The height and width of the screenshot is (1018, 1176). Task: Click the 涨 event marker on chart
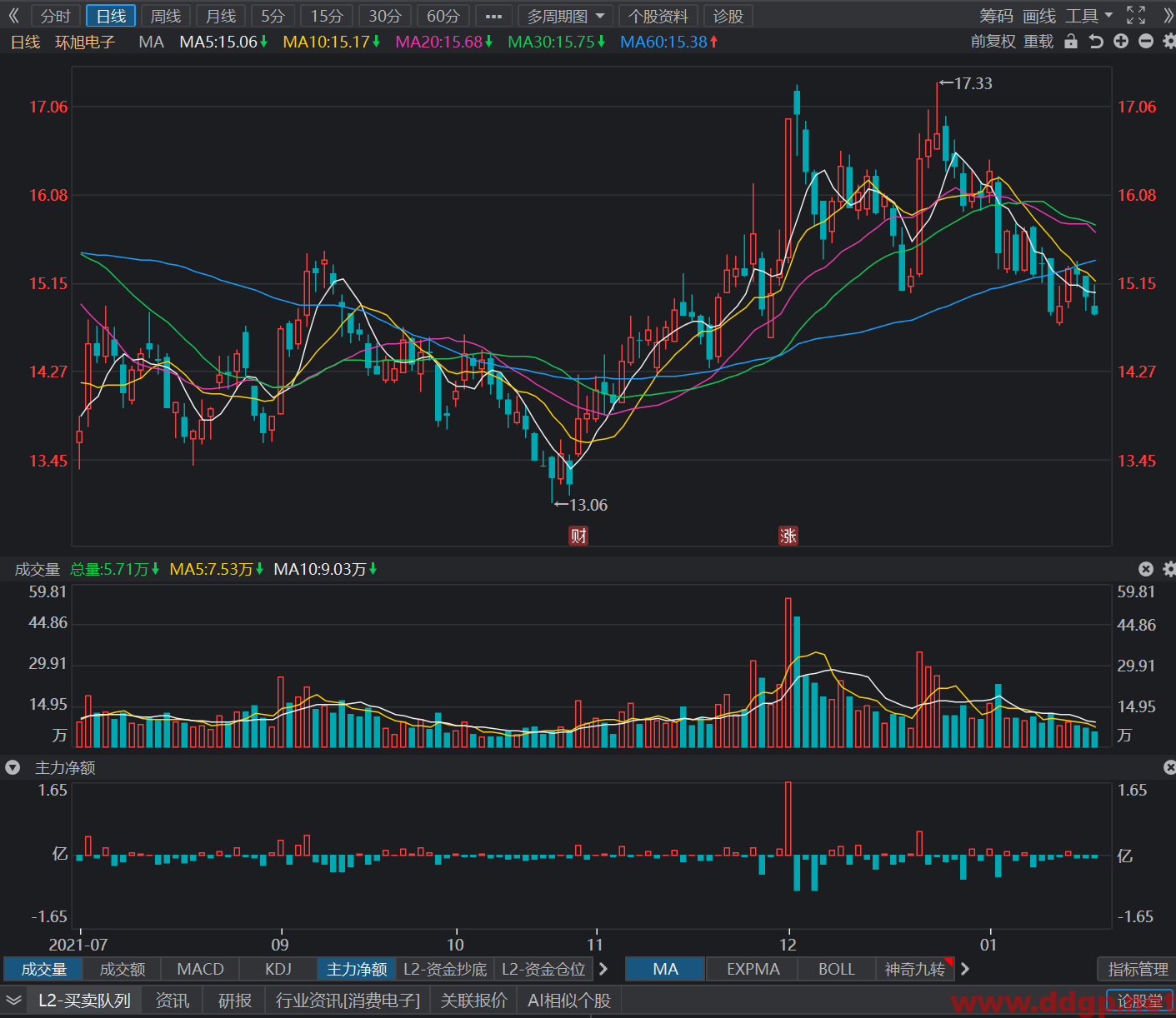pos(788,536)
